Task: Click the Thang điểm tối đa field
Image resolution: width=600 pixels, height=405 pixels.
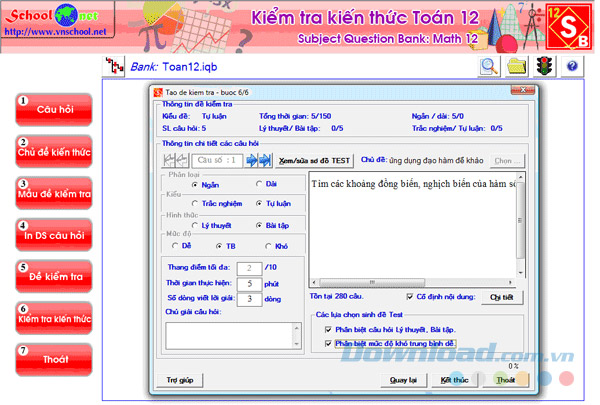Action: pyautogui.click(x=249, y=268)
